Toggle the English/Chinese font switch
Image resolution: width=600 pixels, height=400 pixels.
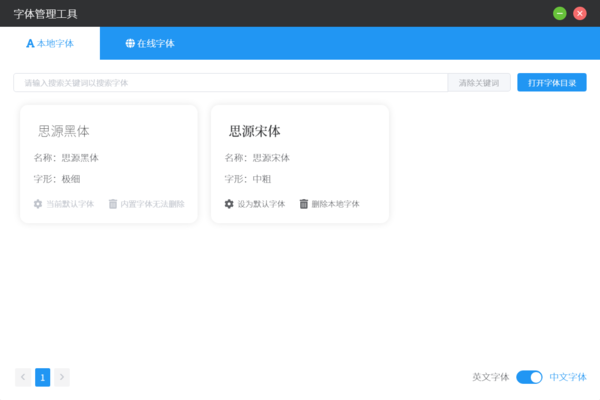coord(529,377)
